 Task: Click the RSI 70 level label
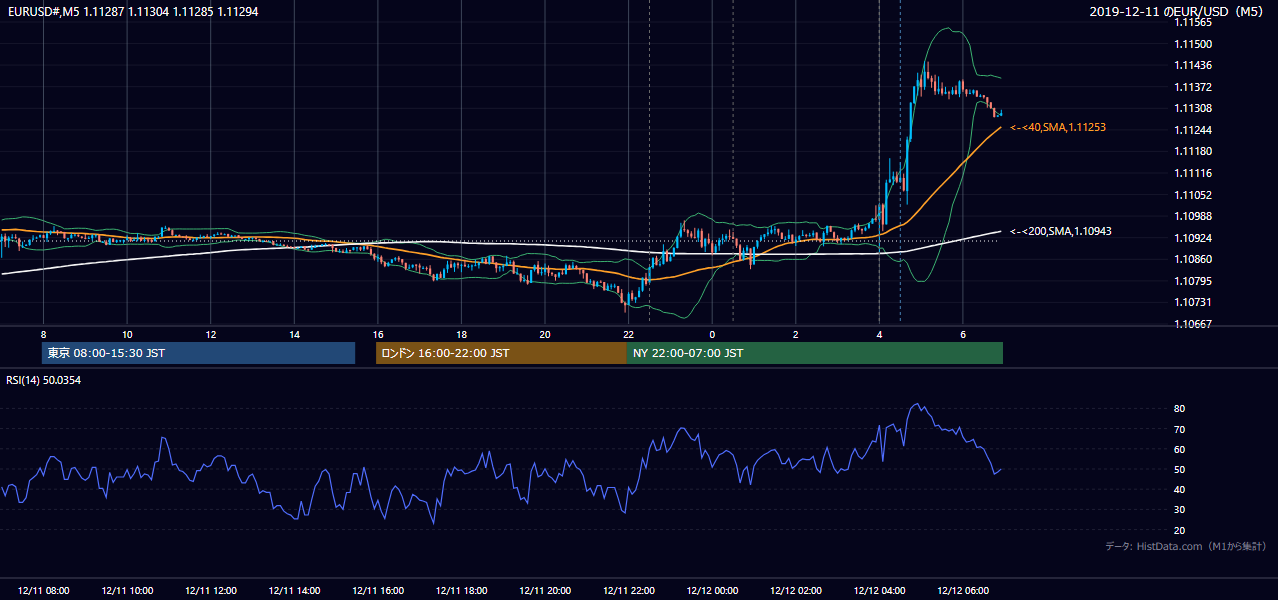pyautogui.click(x=1180, y=429)
